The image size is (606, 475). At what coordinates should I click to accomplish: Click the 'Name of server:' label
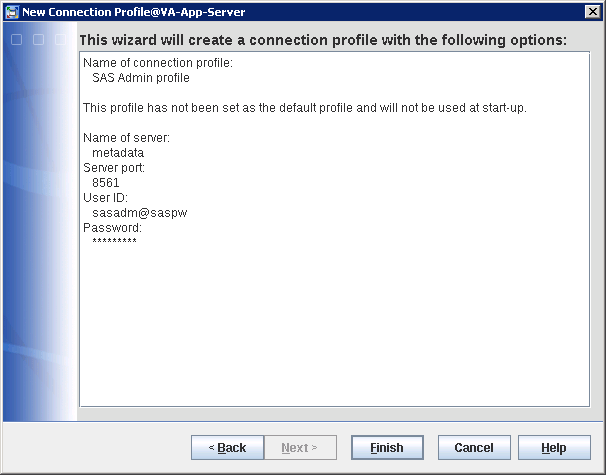coord(127,137)
